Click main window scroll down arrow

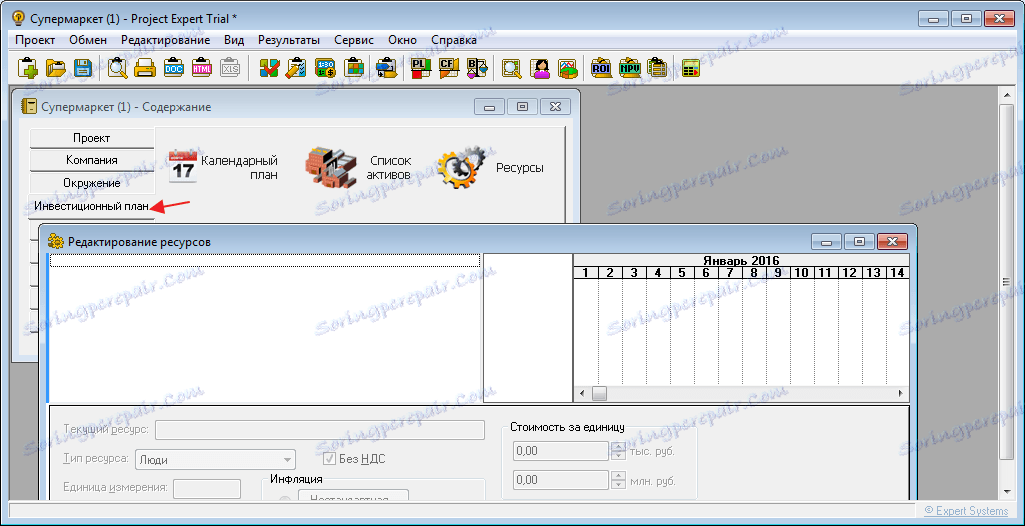[x=1007, y=491]
